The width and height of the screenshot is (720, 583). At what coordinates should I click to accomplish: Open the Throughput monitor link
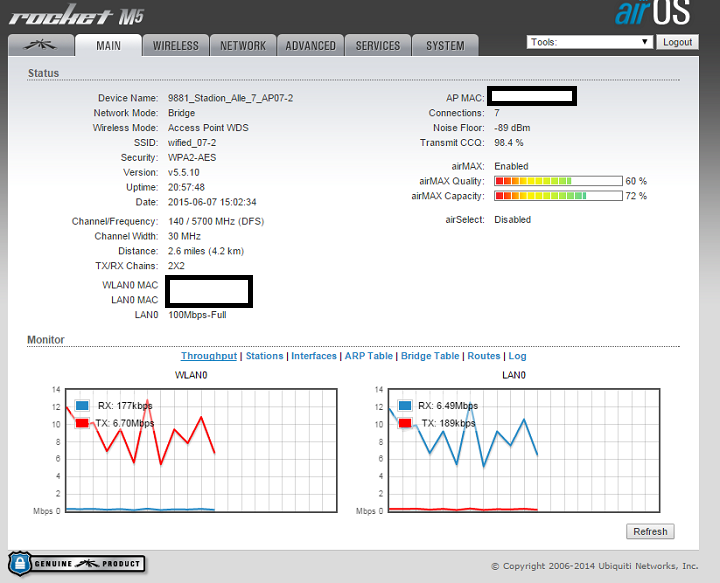tap(209, 356)
